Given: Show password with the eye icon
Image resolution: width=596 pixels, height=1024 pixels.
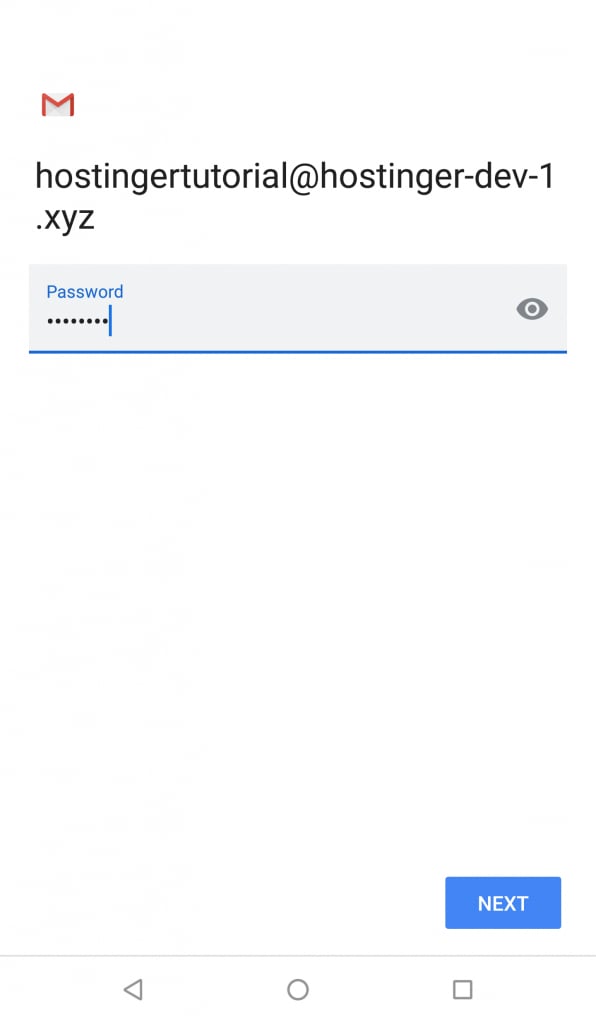Looking at the screenshot, I should click(532, 308).
